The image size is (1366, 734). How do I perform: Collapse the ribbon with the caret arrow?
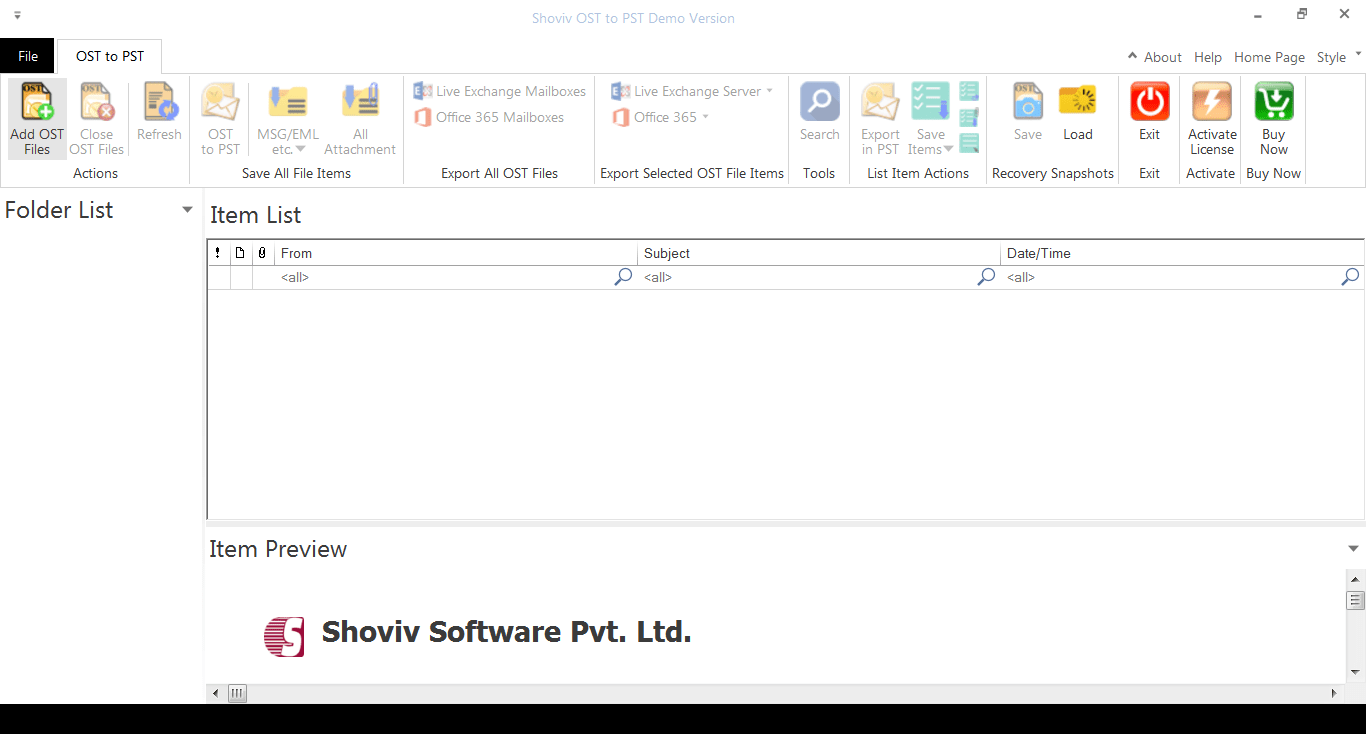[x=1132, y=56]
